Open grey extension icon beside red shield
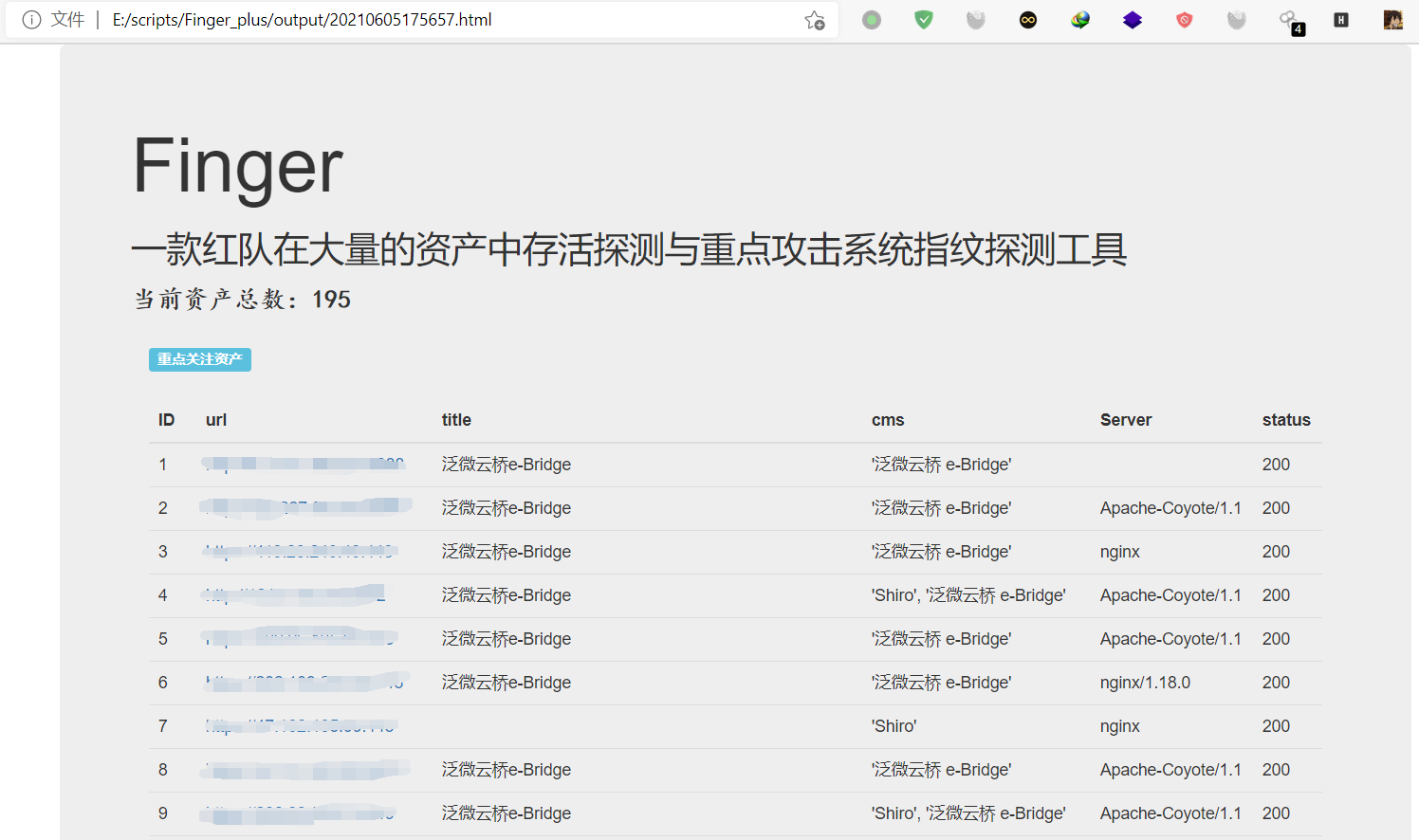Image resolution: width=1419 pixels, height=840 pixels. coord(1237,20)
